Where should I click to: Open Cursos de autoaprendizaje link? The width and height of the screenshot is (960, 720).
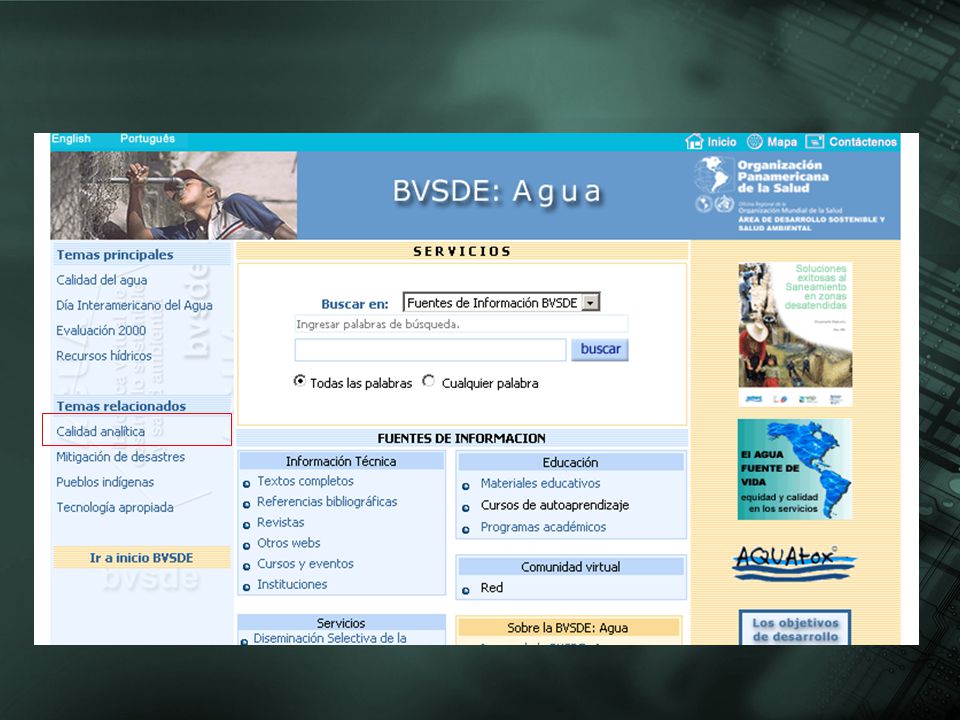point(555,506)
